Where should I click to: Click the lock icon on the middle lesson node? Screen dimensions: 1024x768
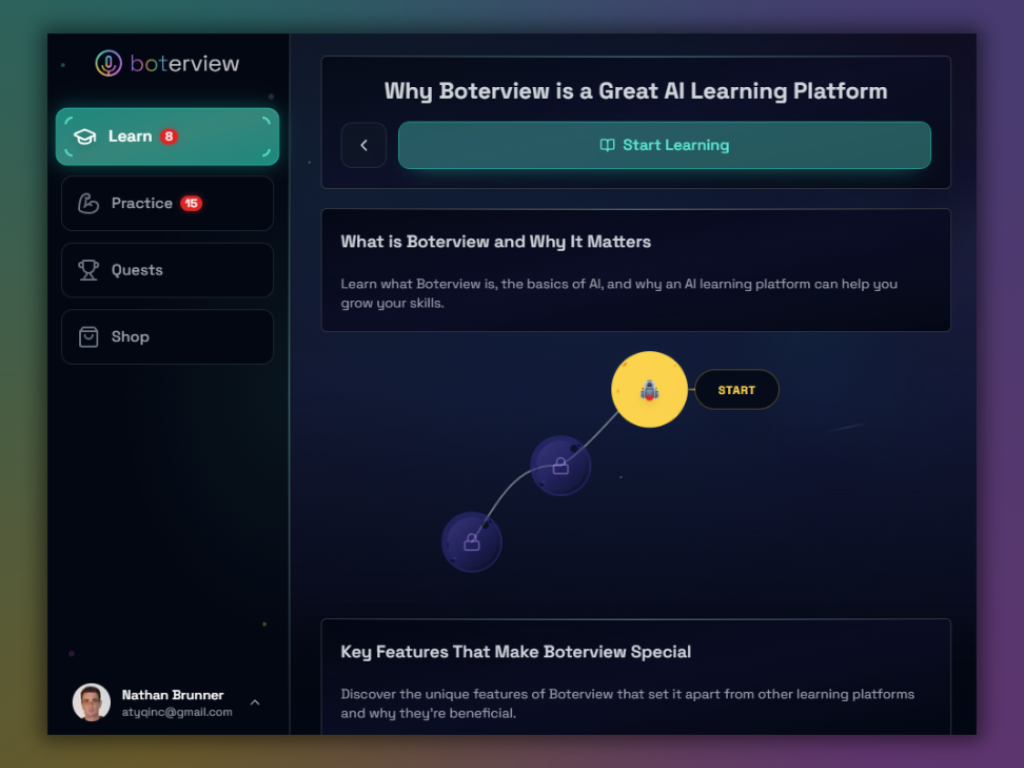[561, 465]
